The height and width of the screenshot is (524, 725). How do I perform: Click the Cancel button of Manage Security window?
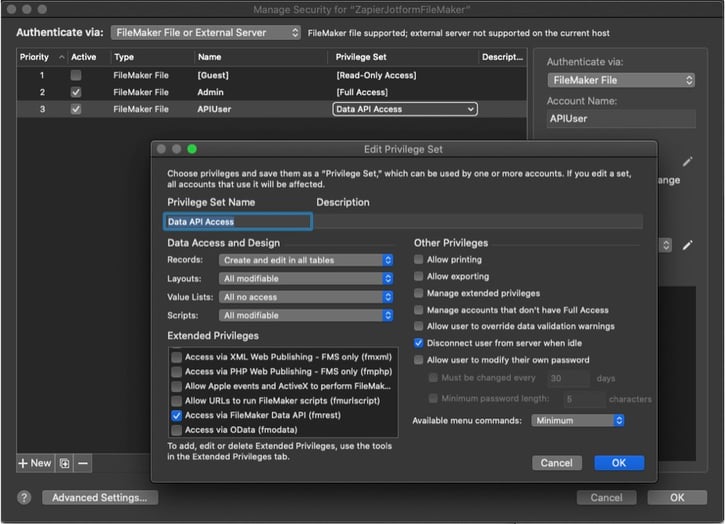[606, 498]
